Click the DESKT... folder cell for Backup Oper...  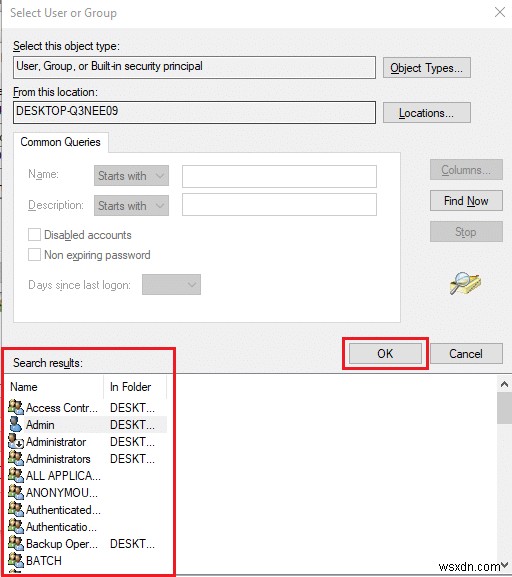[x=132, y=544]
